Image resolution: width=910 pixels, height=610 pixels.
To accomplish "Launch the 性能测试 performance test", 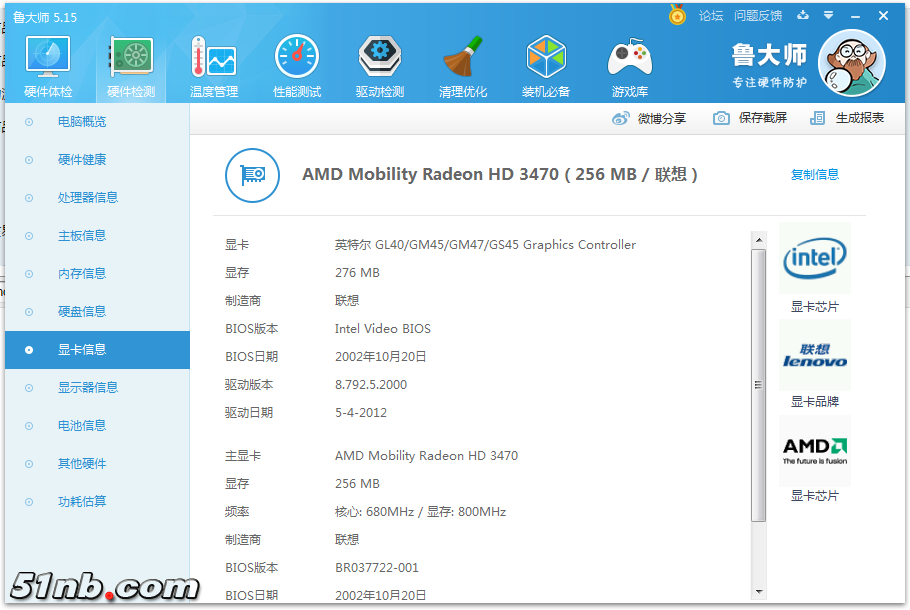I will point(297,67).
